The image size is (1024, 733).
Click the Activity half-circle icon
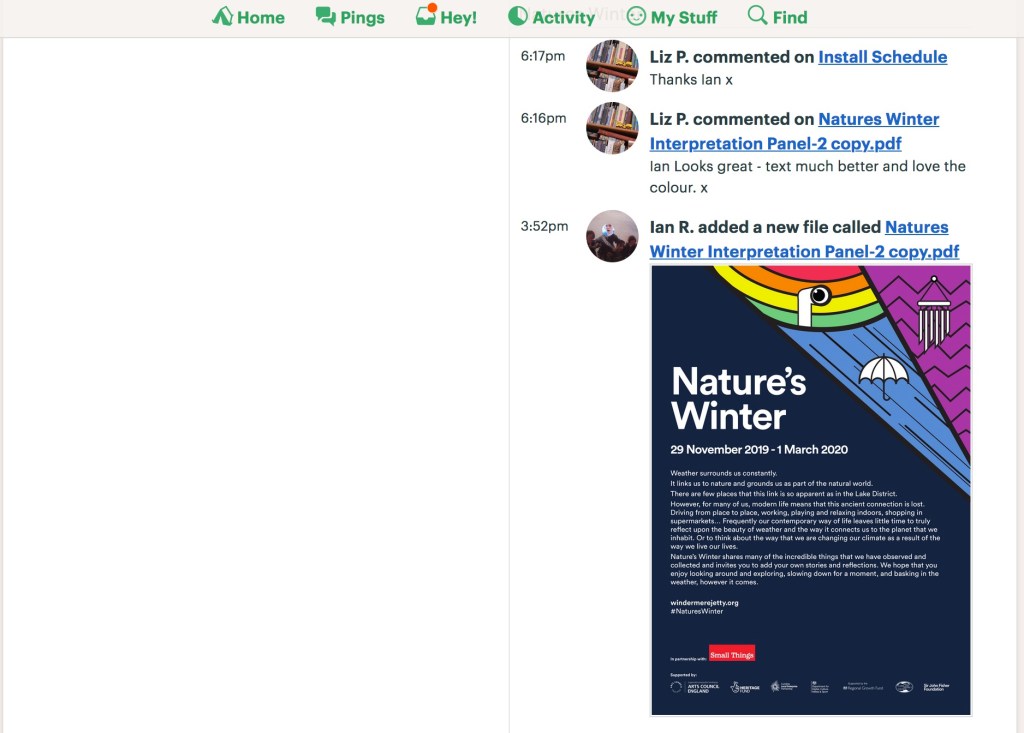518,16
